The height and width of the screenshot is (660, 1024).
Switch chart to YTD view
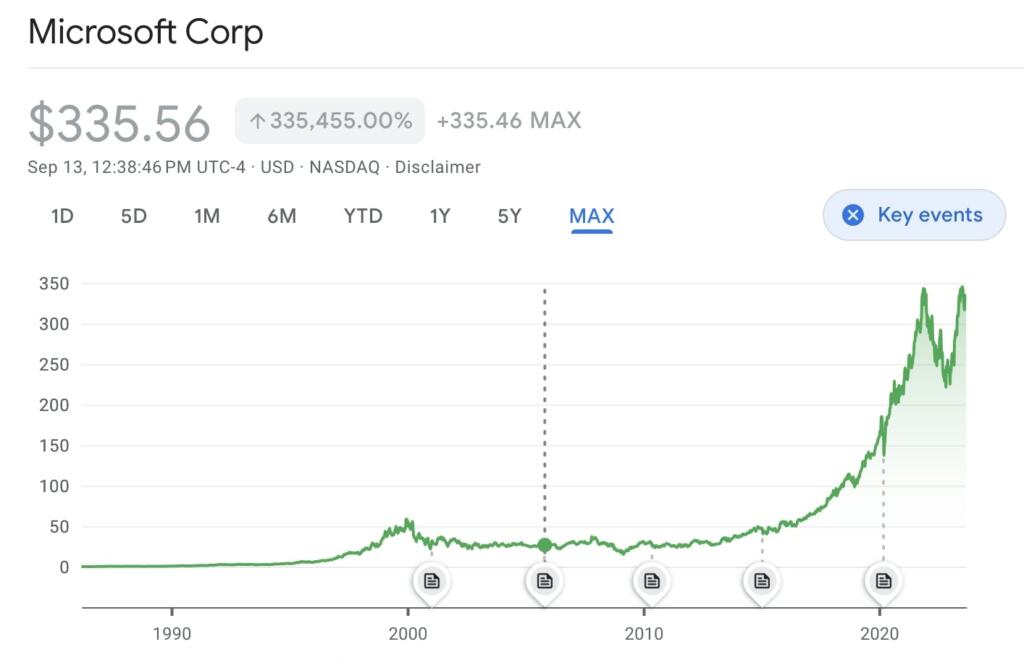pyautogui.click(x=363, y=216)
